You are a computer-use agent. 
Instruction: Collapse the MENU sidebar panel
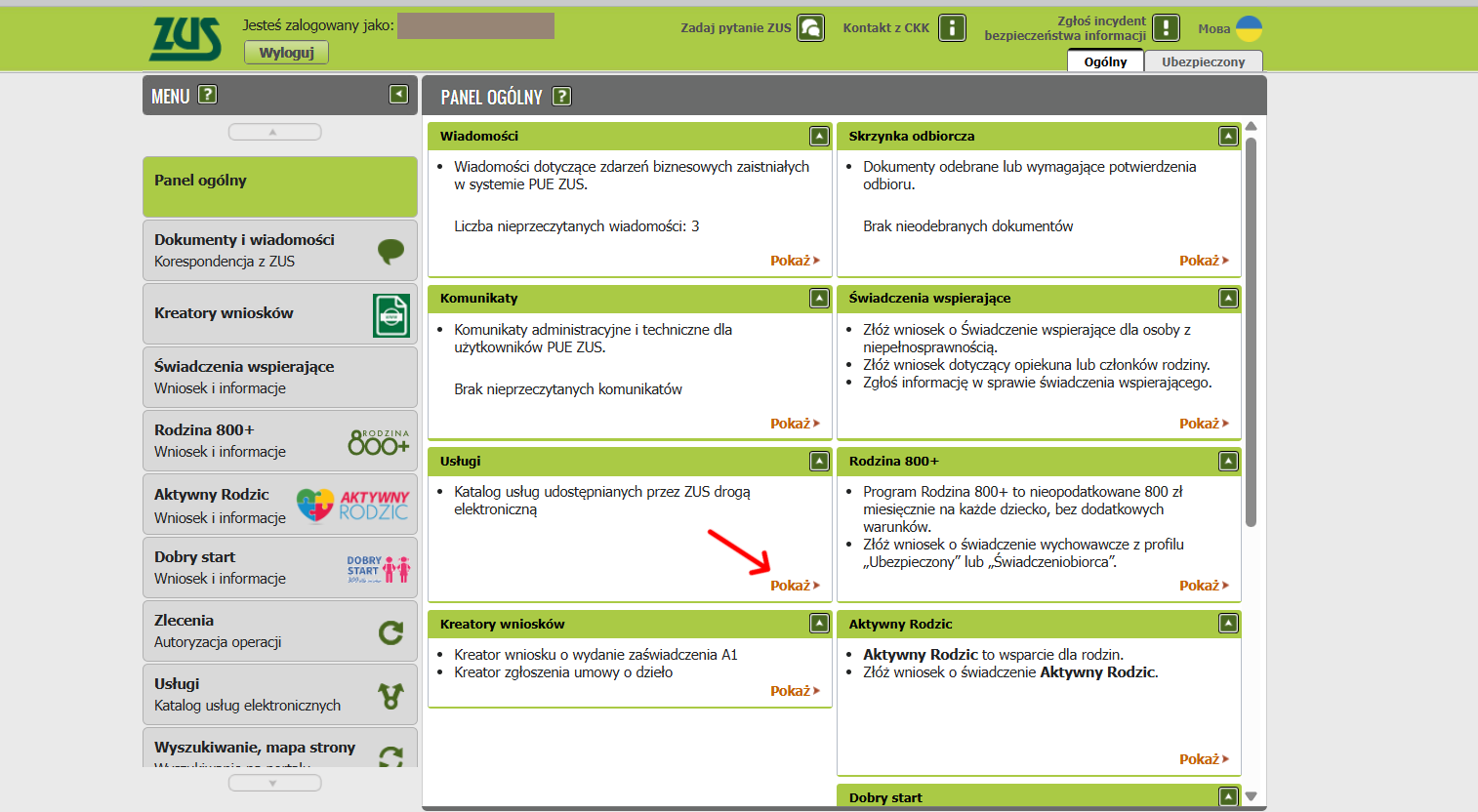(x=398, y=94)
